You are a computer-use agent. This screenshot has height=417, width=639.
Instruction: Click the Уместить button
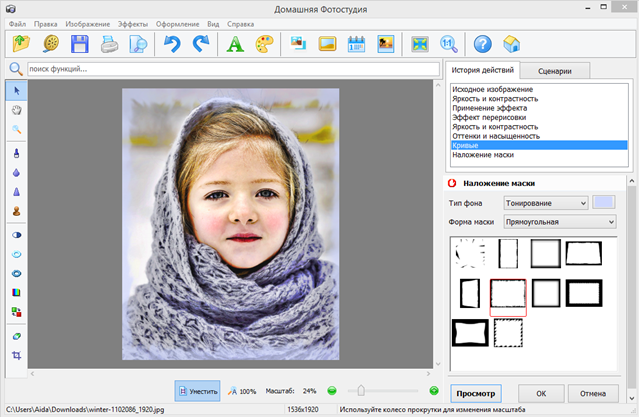pyautogui.click(x=198, y=391)
